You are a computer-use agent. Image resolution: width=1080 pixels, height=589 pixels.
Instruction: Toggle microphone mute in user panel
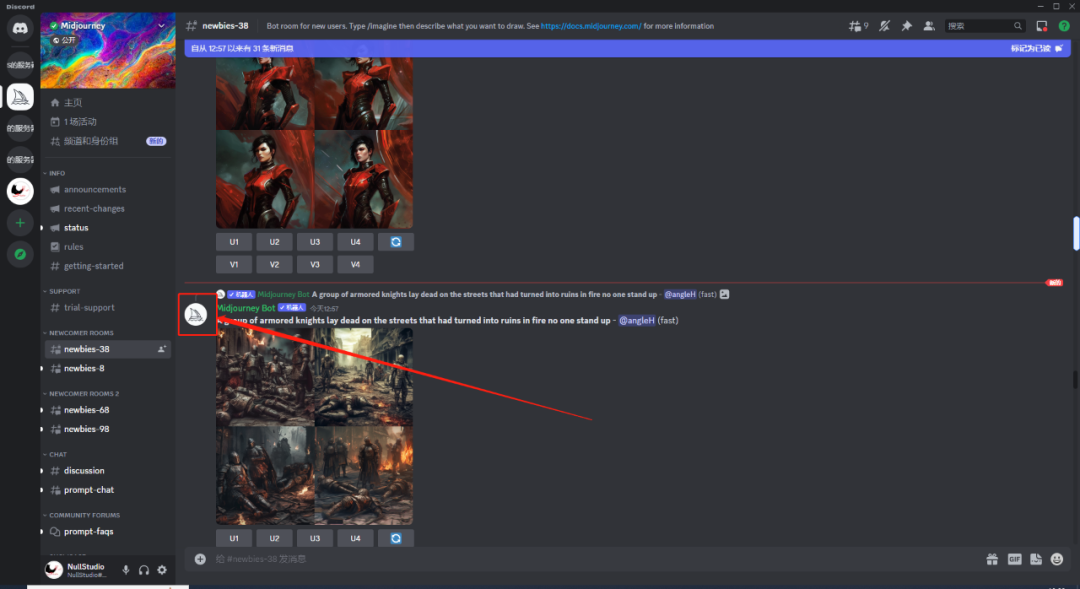125,570
